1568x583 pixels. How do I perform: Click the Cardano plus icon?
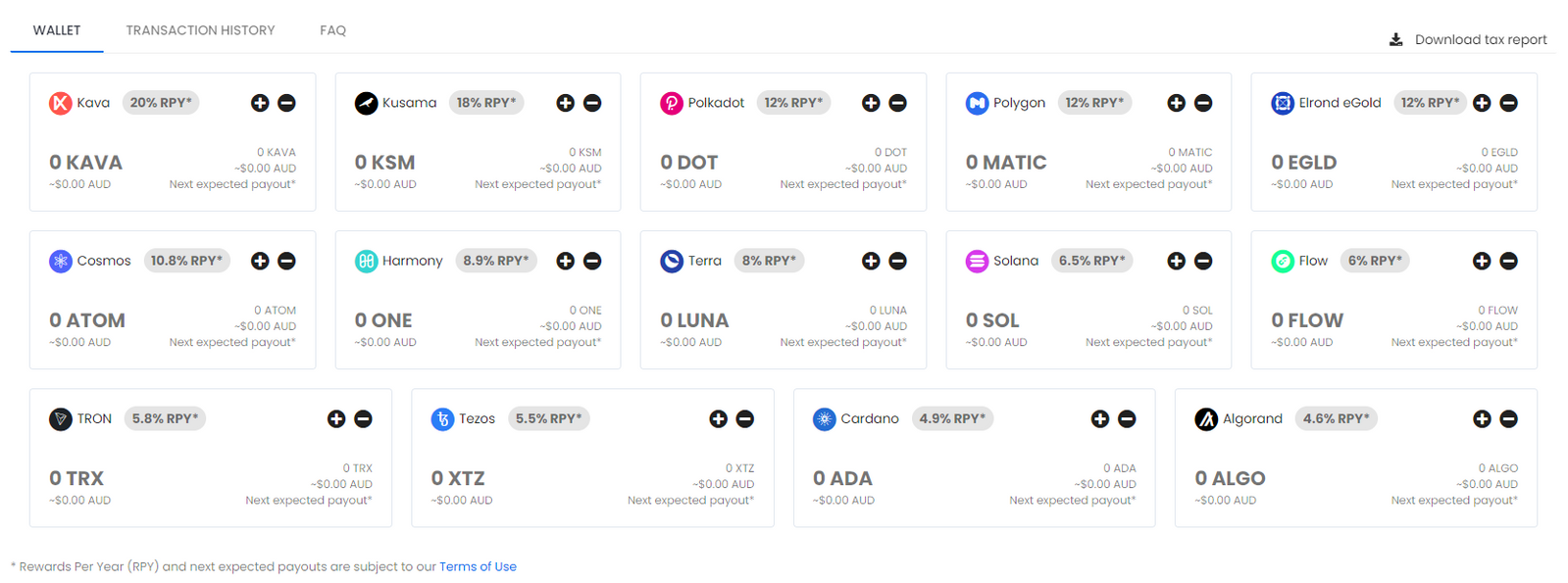click(x=1100, y=419)
